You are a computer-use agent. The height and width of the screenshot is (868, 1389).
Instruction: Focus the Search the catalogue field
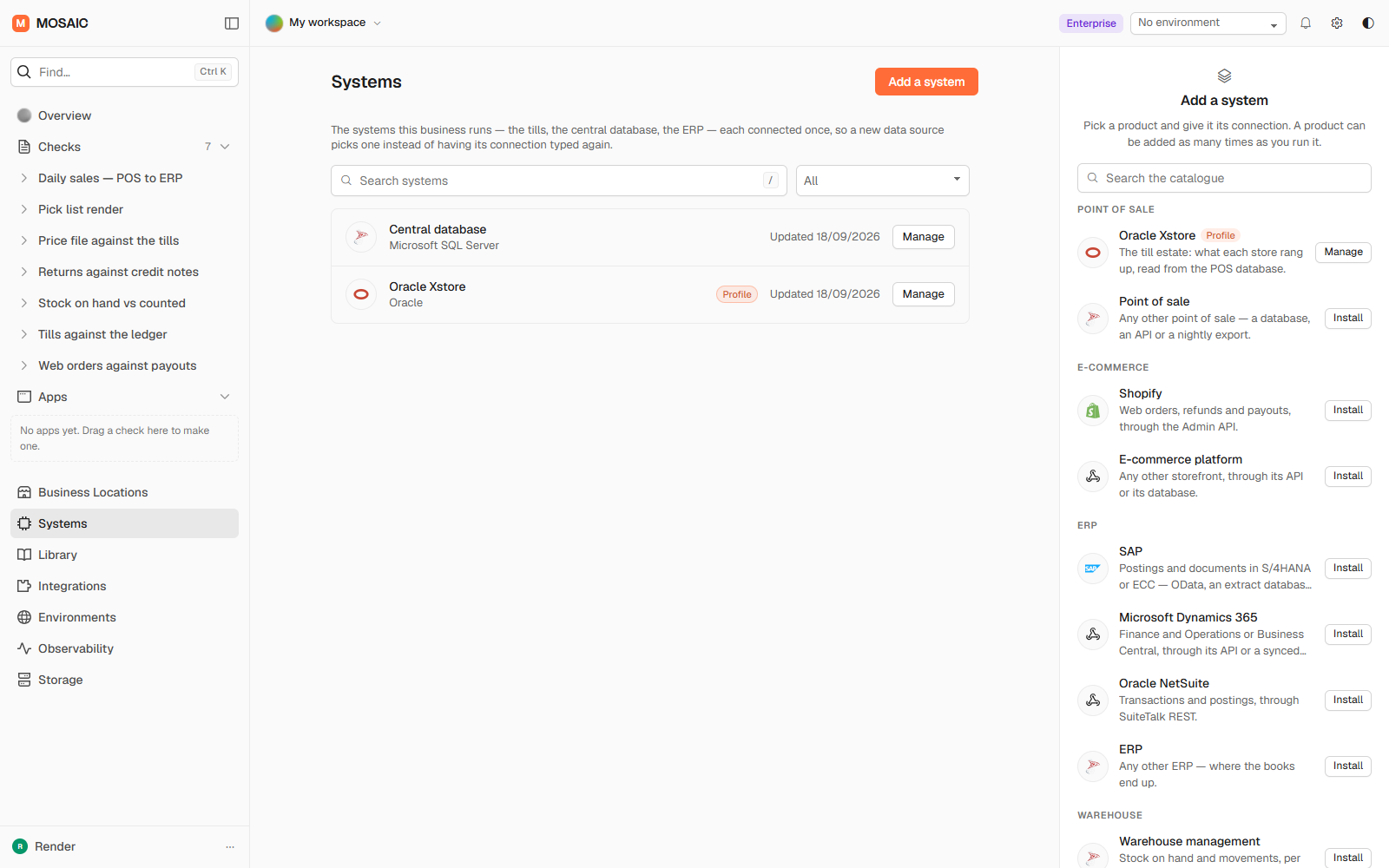point(1224,178)
